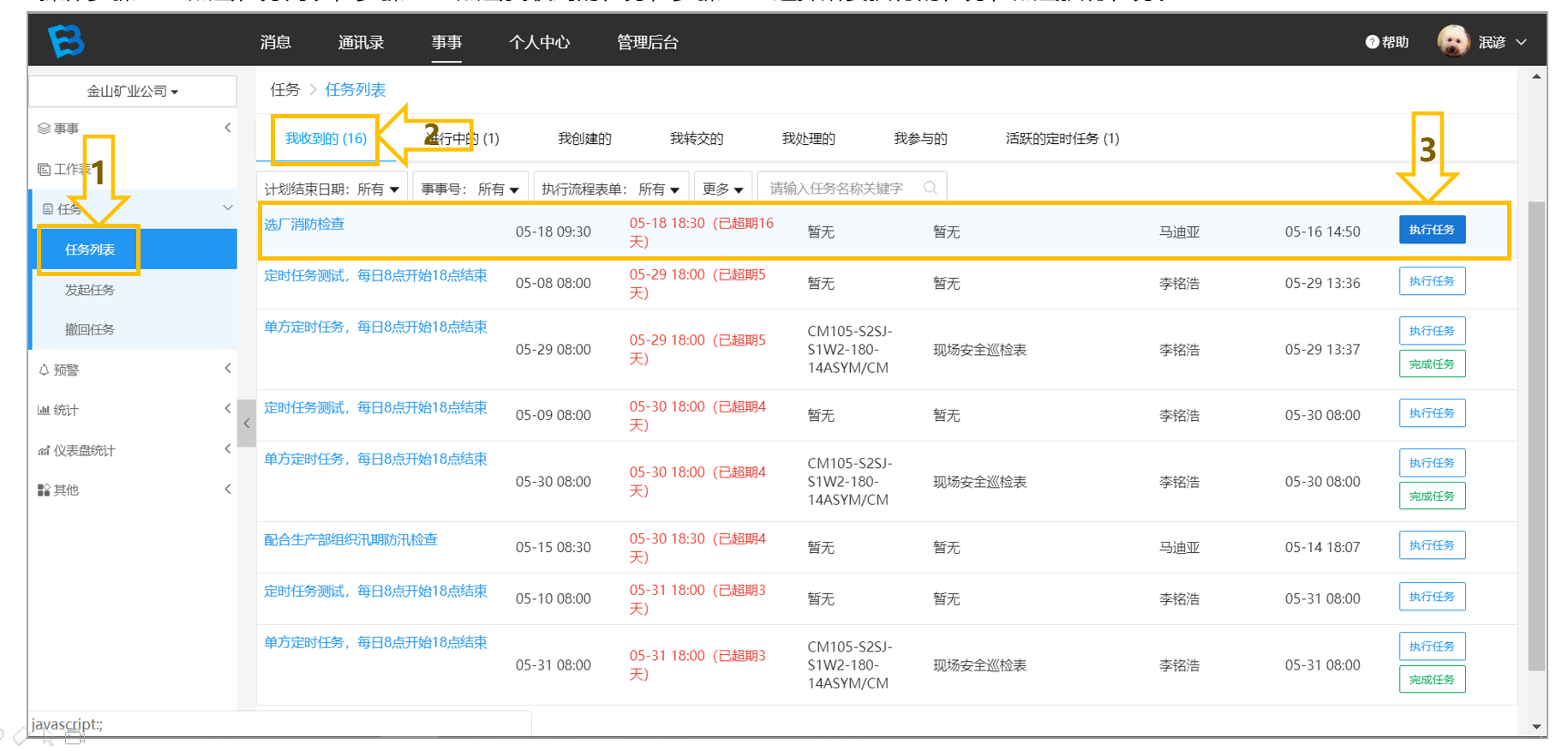Click 执行任务 for task starting 05-10 08:00
This screenshot has width=1568, height=751.
(1432, 597)
